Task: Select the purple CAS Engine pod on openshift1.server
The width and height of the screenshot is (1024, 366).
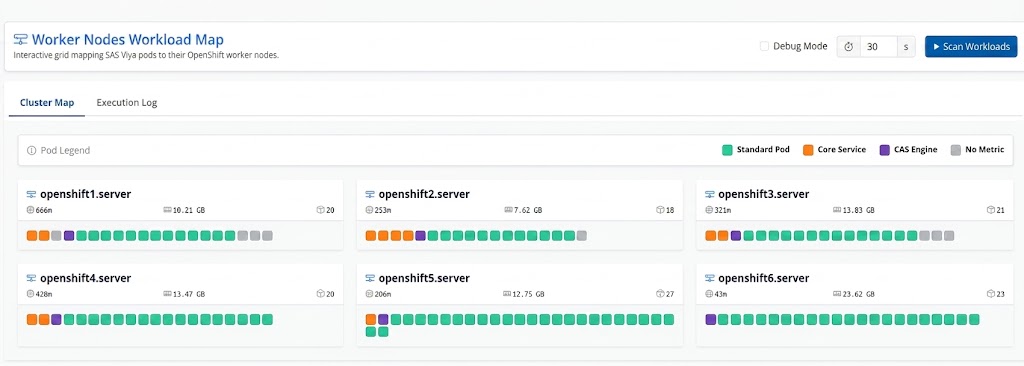Action: [x=69, y=235]
